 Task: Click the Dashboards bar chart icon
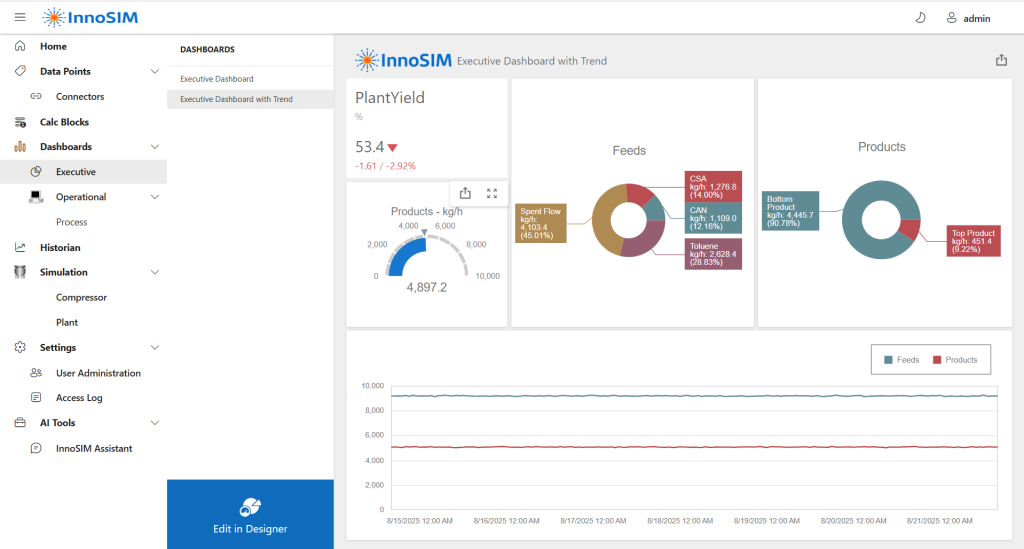pos(20,146)
